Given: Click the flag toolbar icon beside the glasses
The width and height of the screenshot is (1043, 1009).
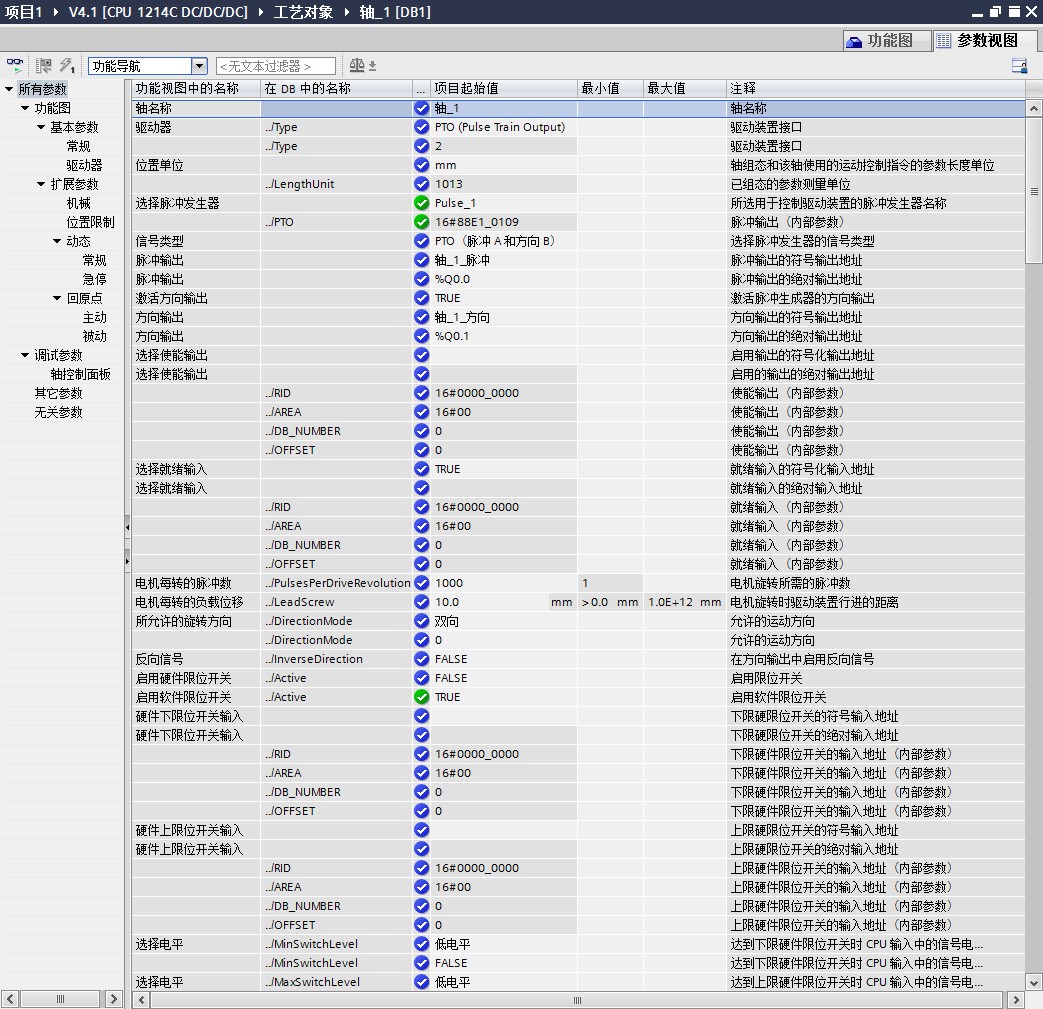Looking at the screenshot, I should (x=44, y=65).
